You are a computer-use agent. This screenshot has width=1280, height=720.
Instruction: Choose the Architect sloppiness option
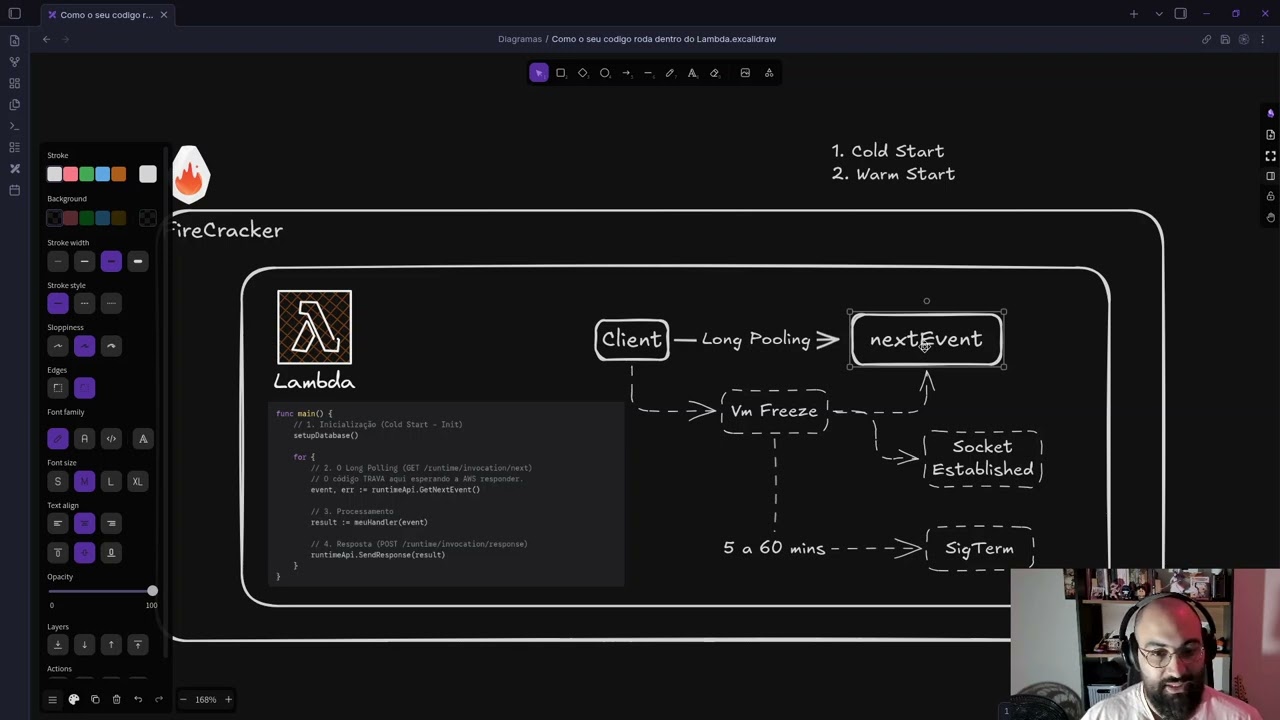pos(58,346)
